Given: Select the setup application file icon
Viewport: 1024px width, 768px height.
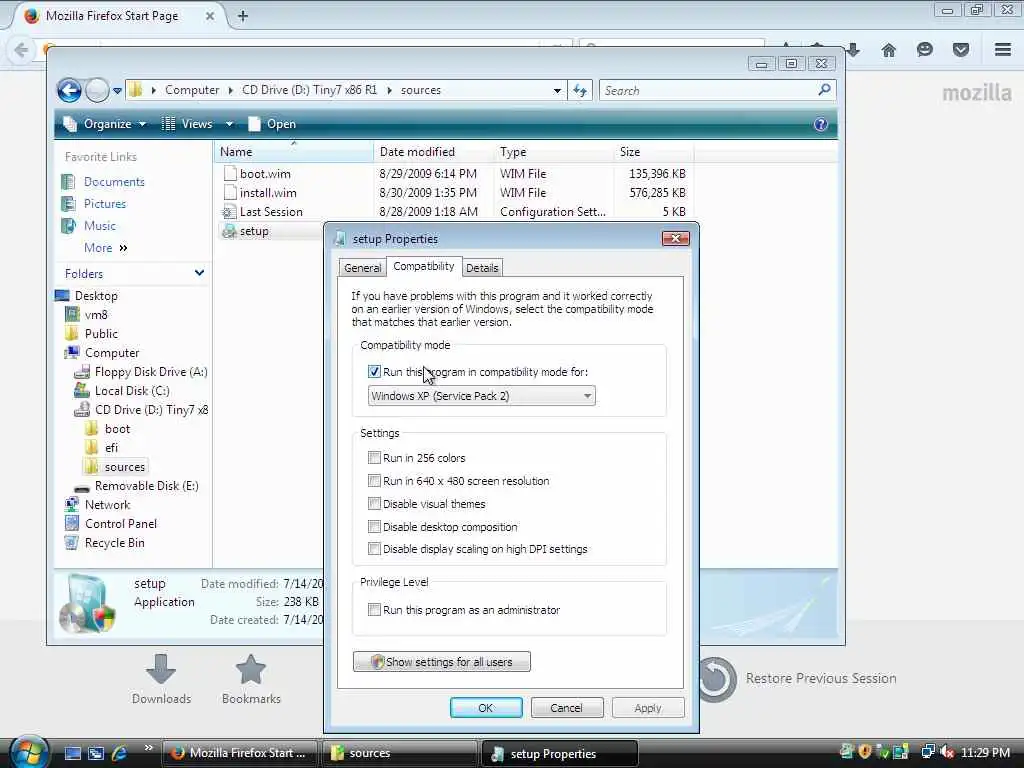Looking at the screenshot, I should pos(229,231).
